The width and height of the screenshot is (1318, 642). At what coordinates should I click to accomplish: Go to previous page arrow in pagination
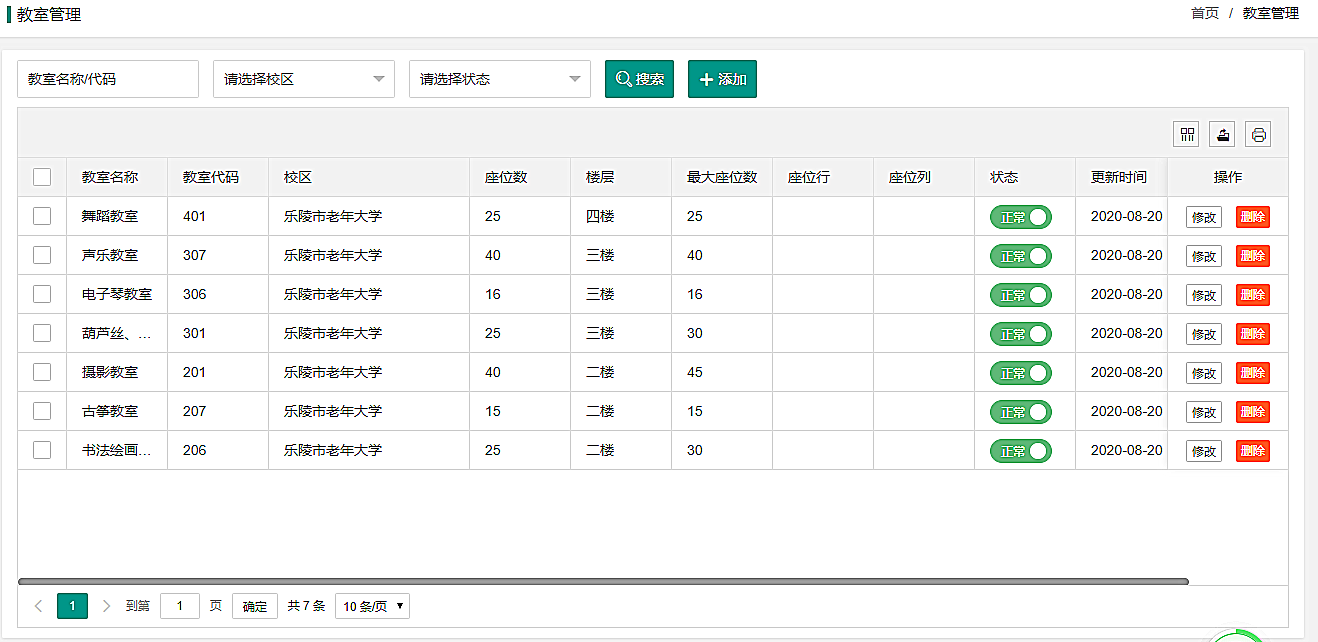(x=39, y=606)
